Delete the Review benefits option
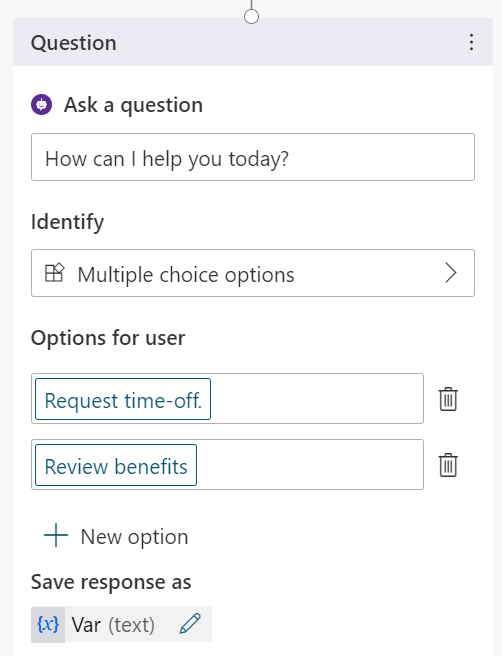The width and height of the screenshot is (502, 656). 448,464
